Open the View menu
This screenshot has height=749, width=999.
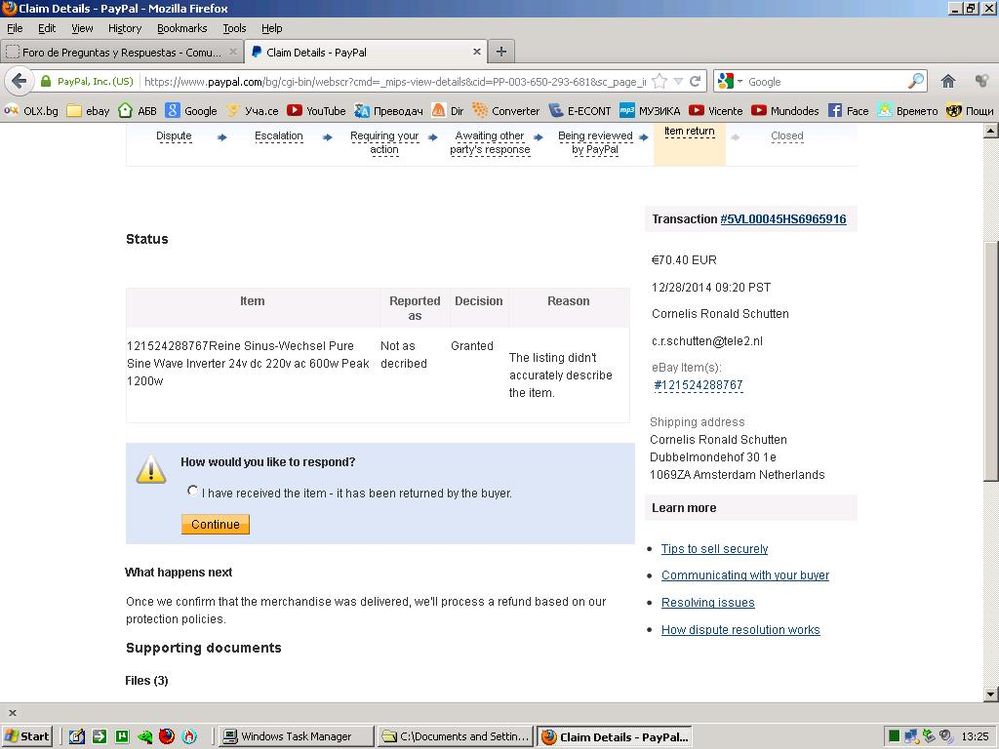(82, 28)
